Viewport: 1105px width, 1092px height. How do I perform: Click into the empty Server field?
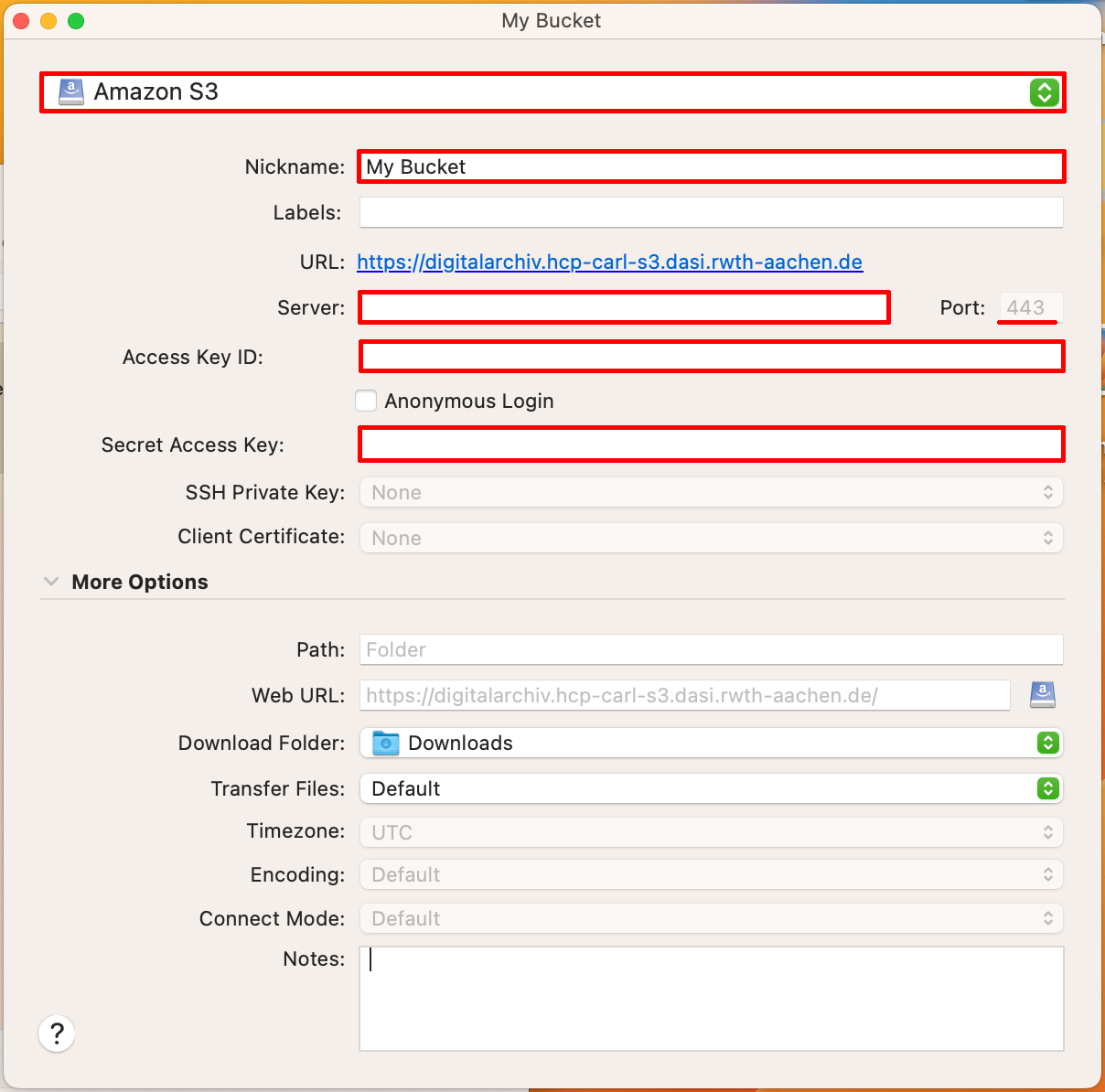(624, 307)
